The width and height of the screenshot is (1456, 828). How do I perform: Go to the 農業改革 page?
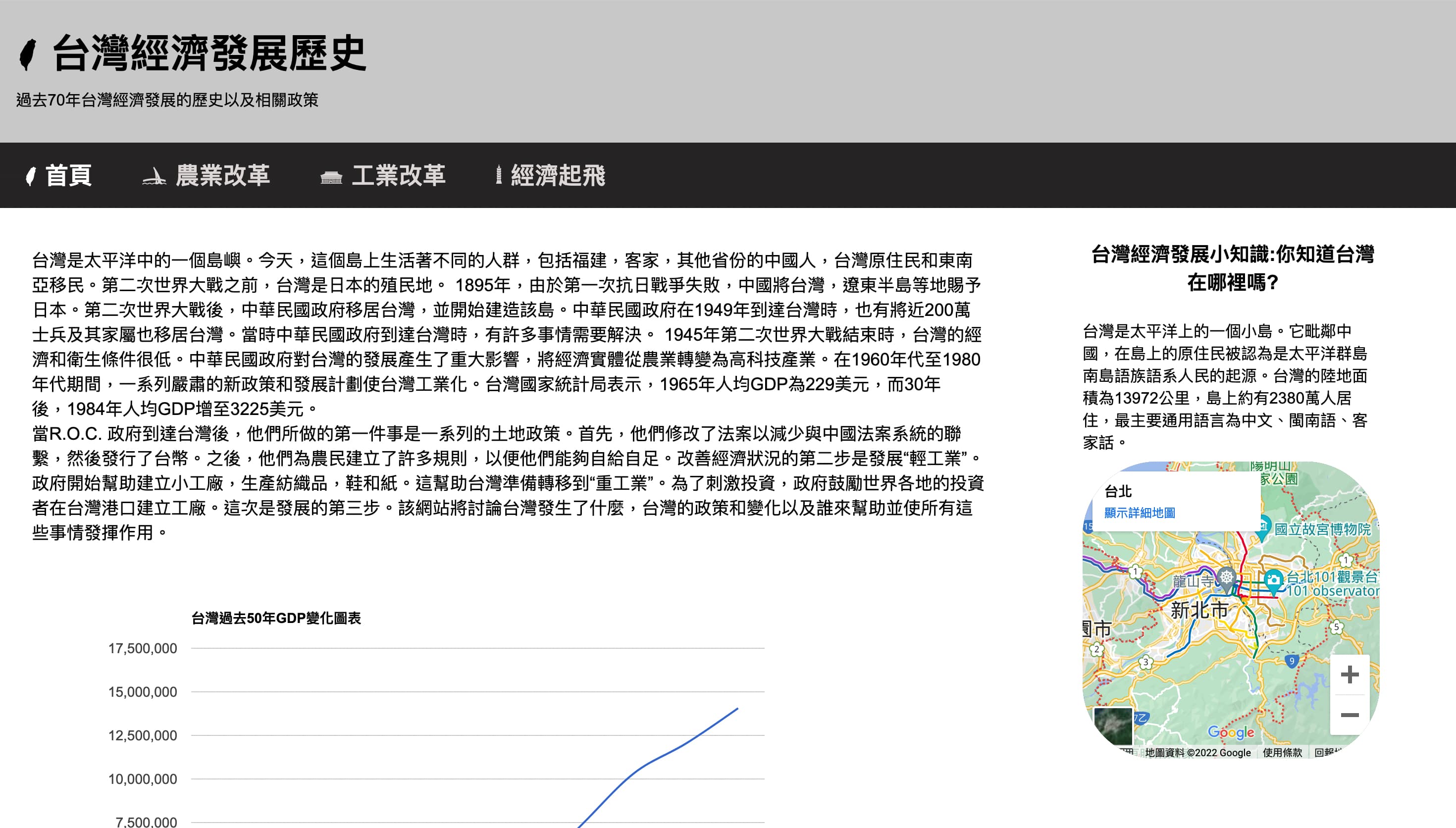click(x=222, y=175)
